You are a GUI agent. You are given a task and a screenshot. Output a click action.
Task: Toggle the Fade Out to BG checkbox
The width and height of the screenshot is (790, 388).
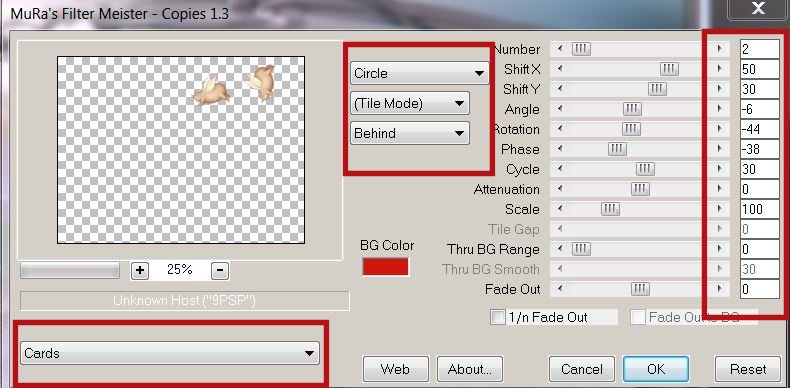coord(638,317)
